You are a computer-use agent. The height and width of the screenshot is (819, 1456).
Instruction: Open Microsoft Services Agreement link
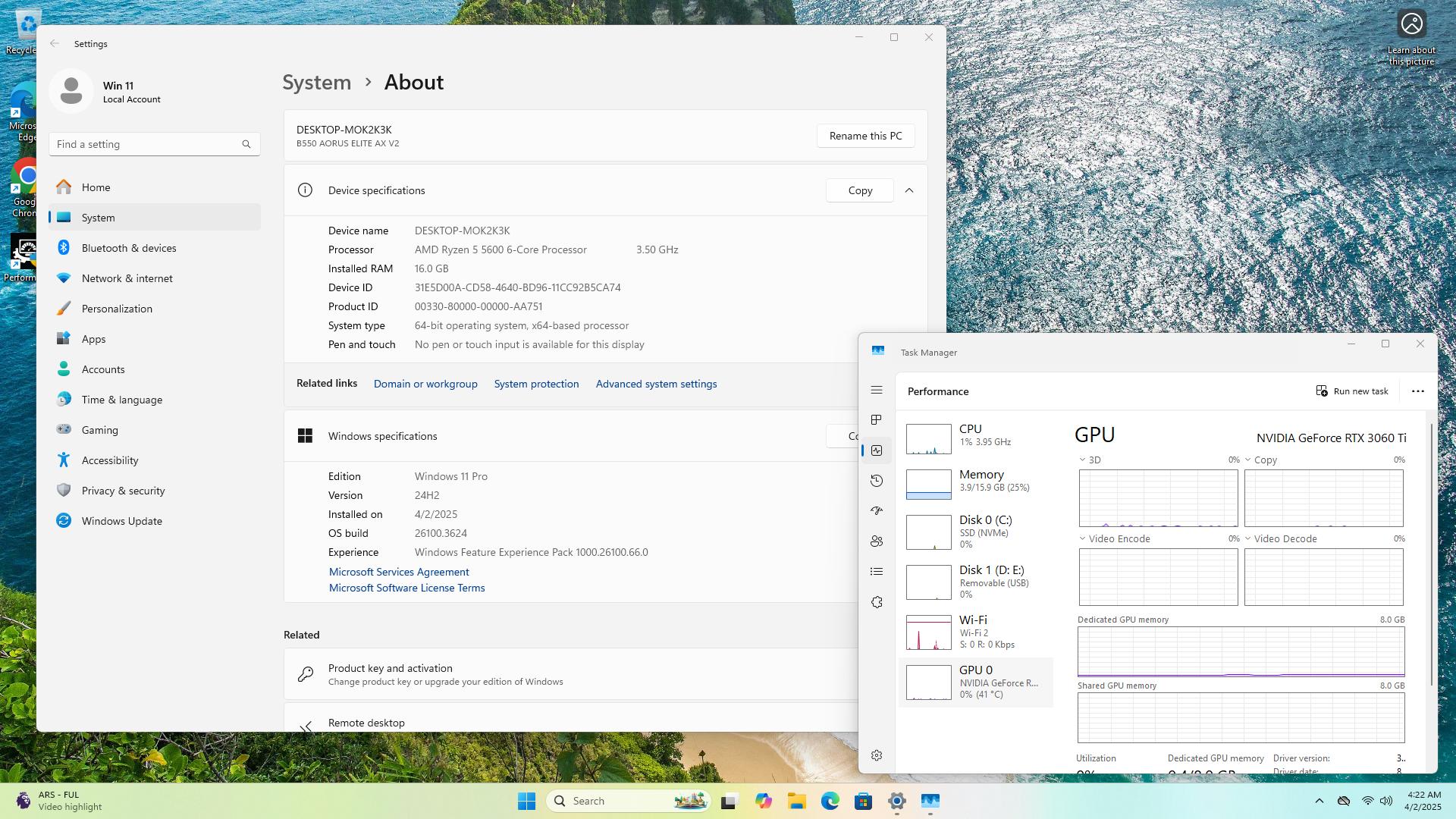[x=399, y=572]
